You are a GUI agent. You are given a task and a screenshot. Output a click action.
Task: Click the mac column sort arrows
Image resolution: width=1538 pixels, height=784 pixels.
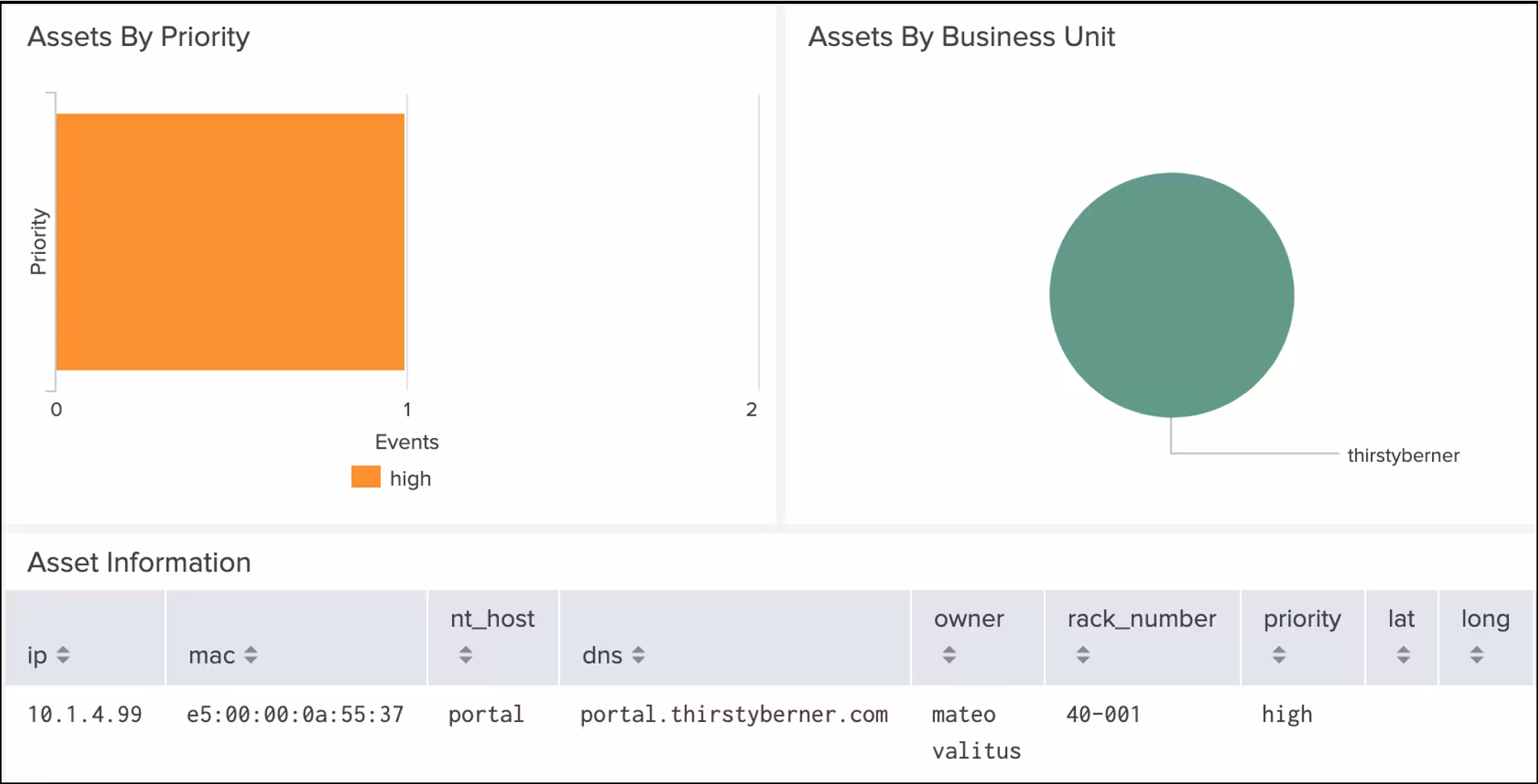pos(251,655)
